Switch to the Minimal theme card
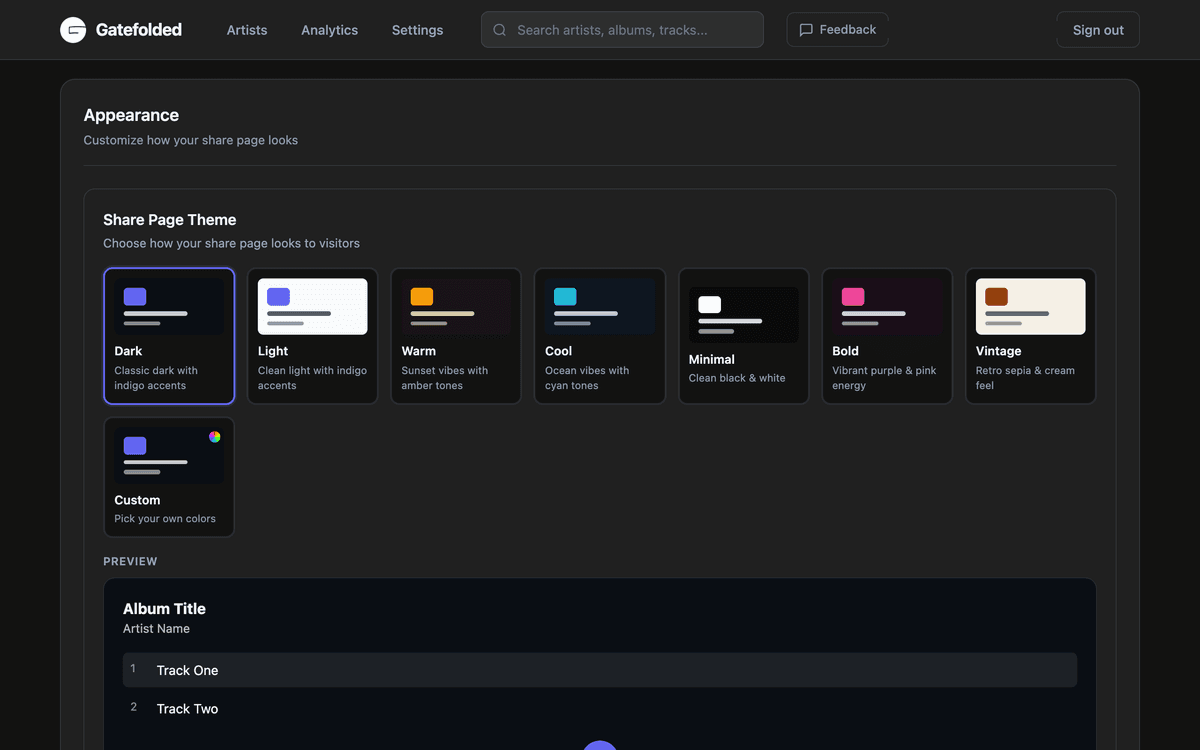 [743, 336]
